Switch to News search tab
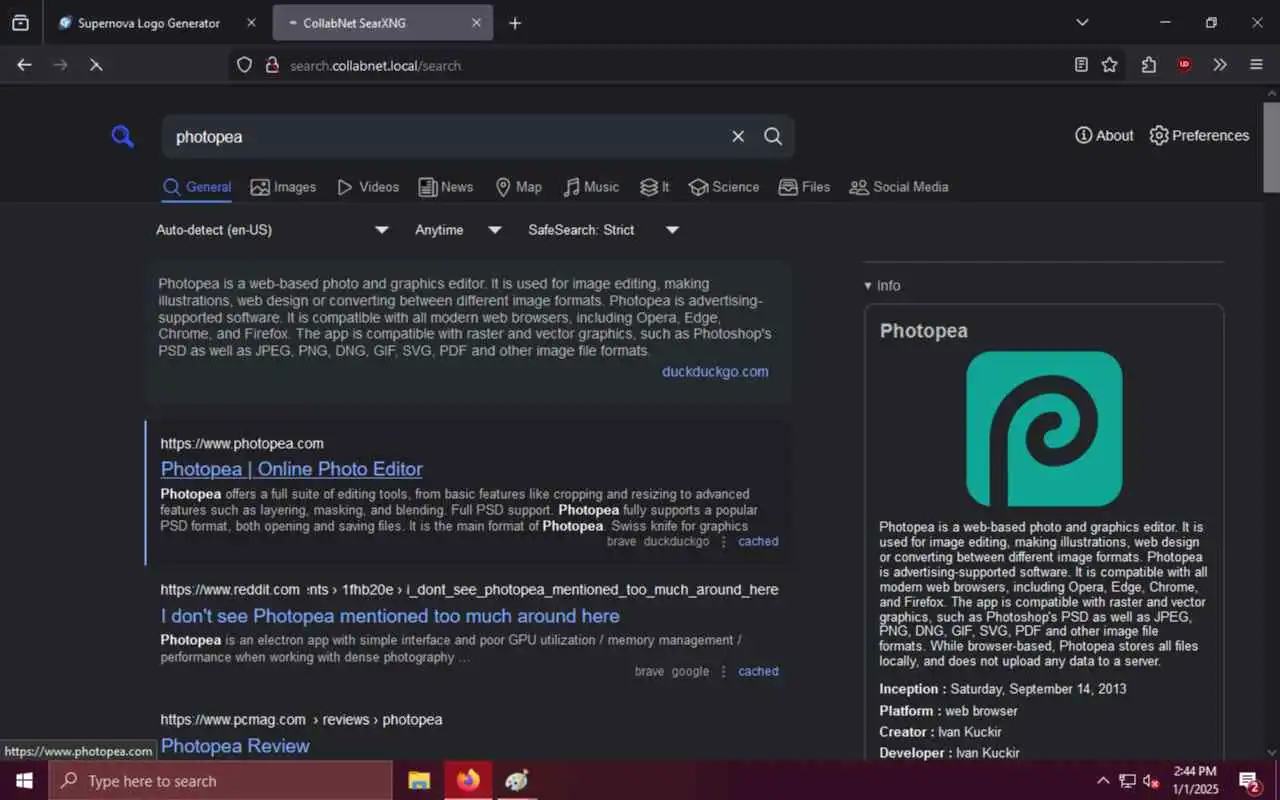 coord(446,187)
